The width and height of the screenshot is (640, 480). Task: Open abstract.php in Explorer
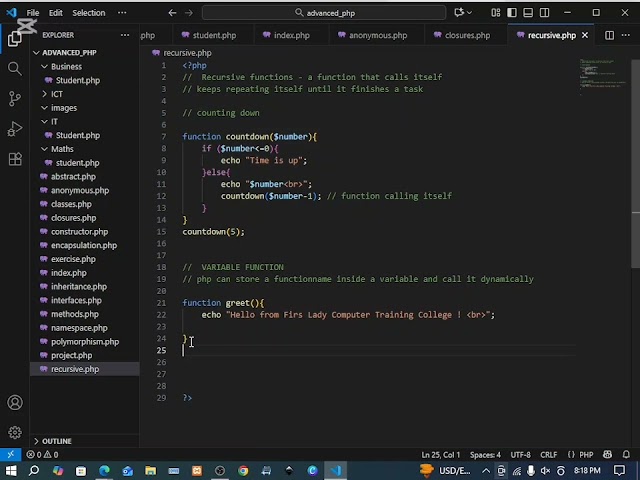[x=85, y=176]
